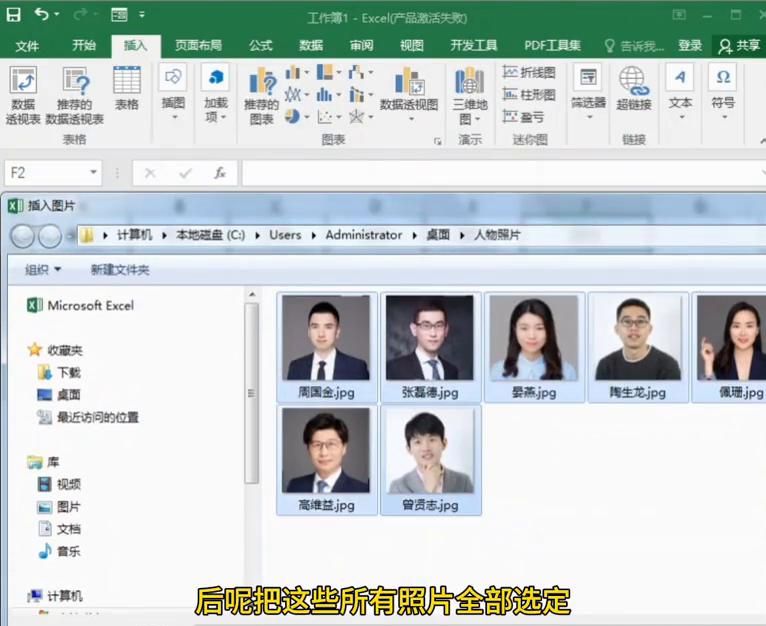This screenshot has width=766, height=626.
Task: Click the Share (共享) button
Action: pos(739,46)
